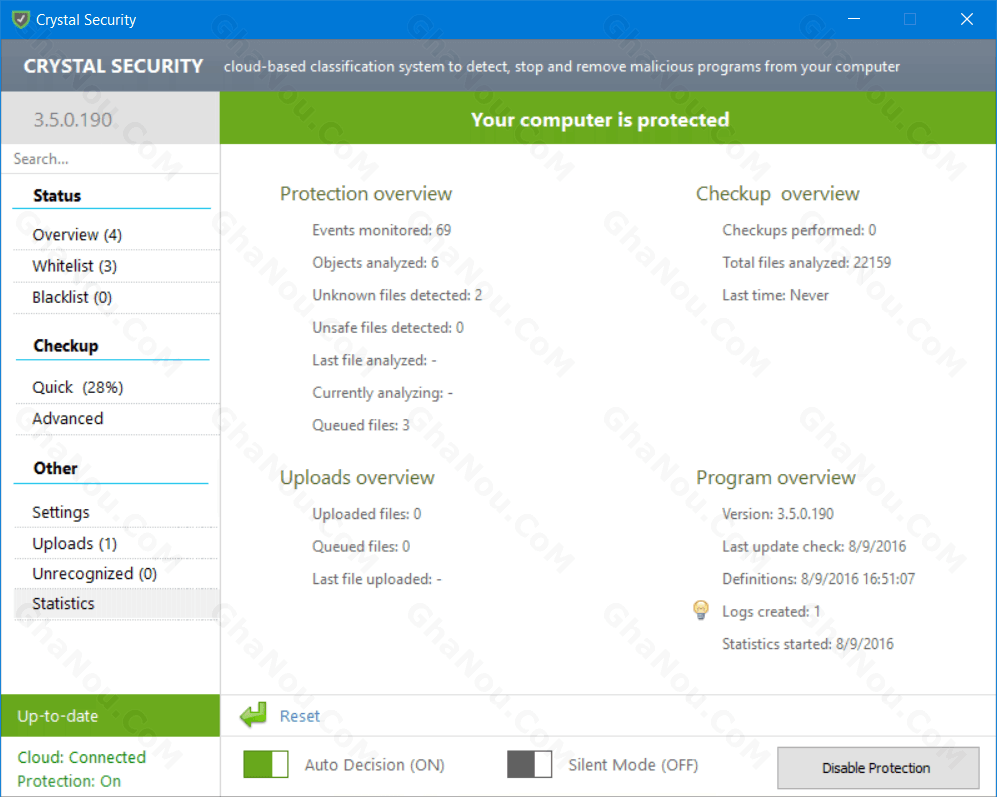Click the 3.5.0.190 version label in sidebar
The image size is (997, 797).
pos(72,120)
